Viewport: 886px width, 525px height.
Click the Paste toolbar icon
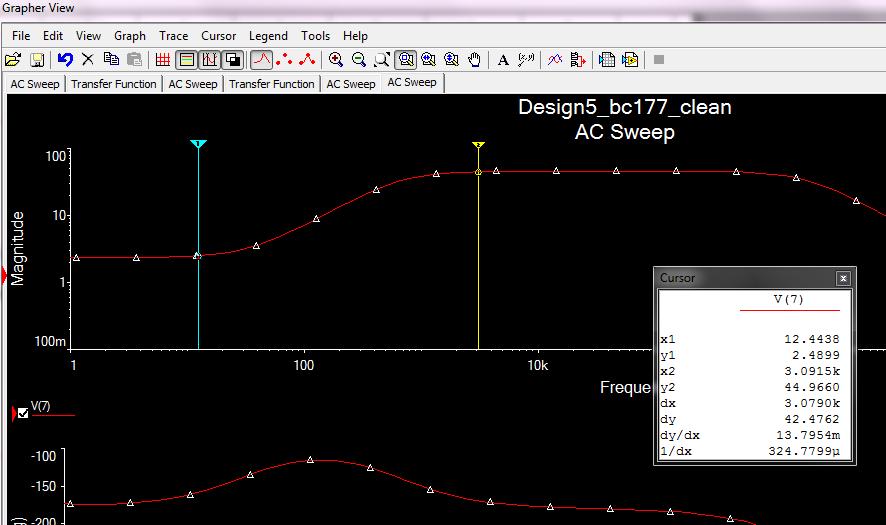point(134,59)
